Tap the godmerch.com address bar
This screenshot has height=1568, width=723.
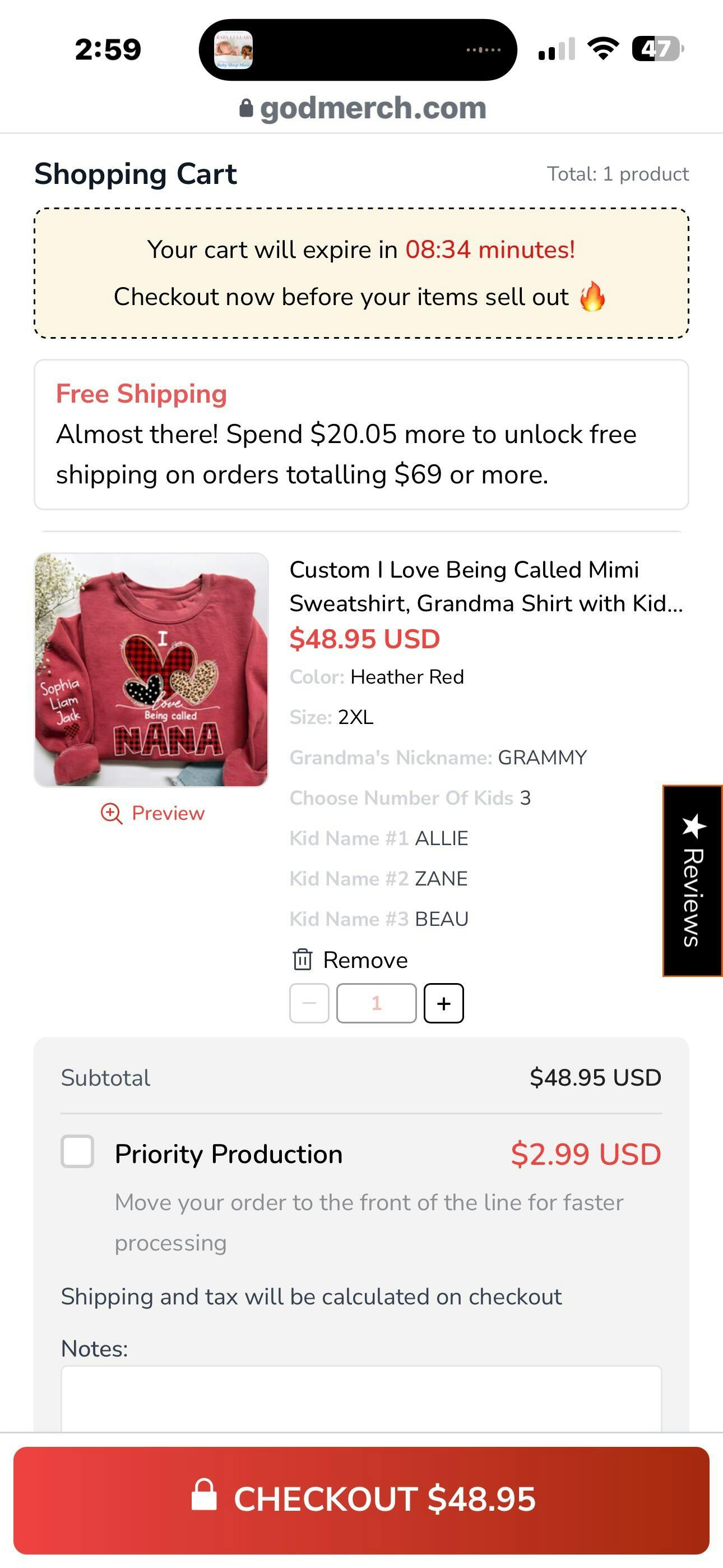(373, 108)
